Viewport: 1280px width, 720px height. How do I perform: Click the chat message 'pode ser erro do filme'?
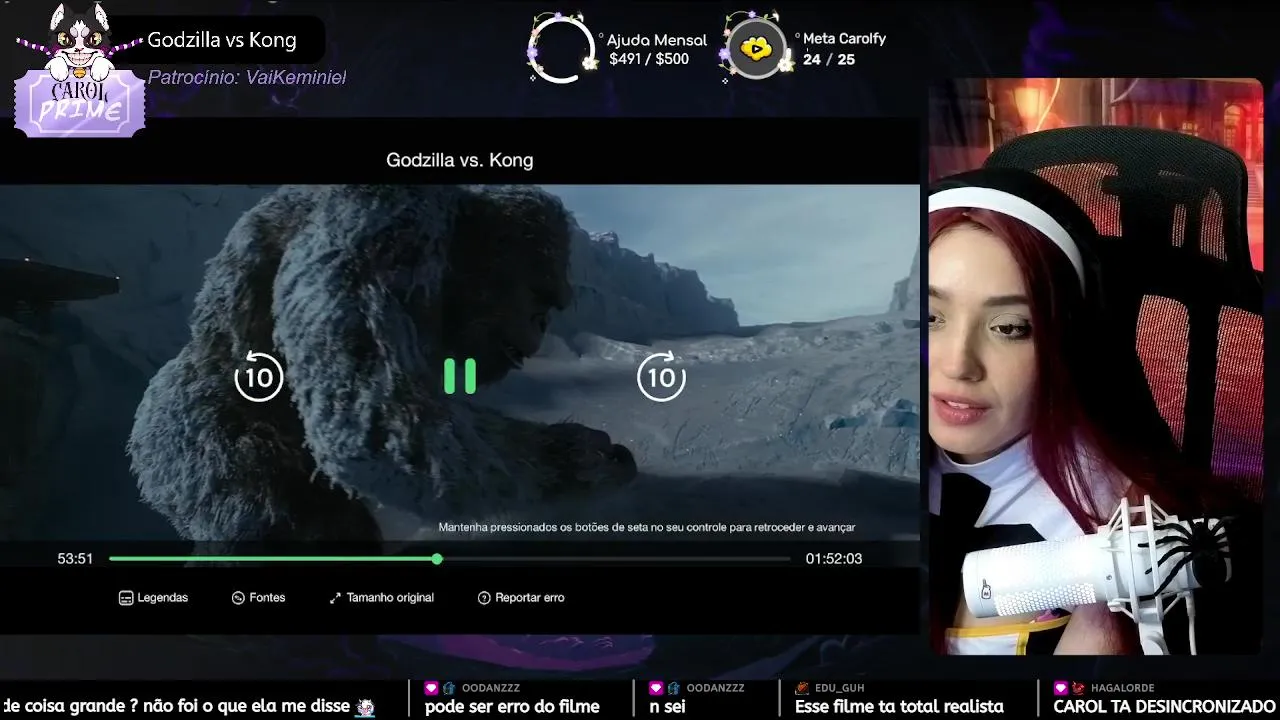click(x=512, y=706)
